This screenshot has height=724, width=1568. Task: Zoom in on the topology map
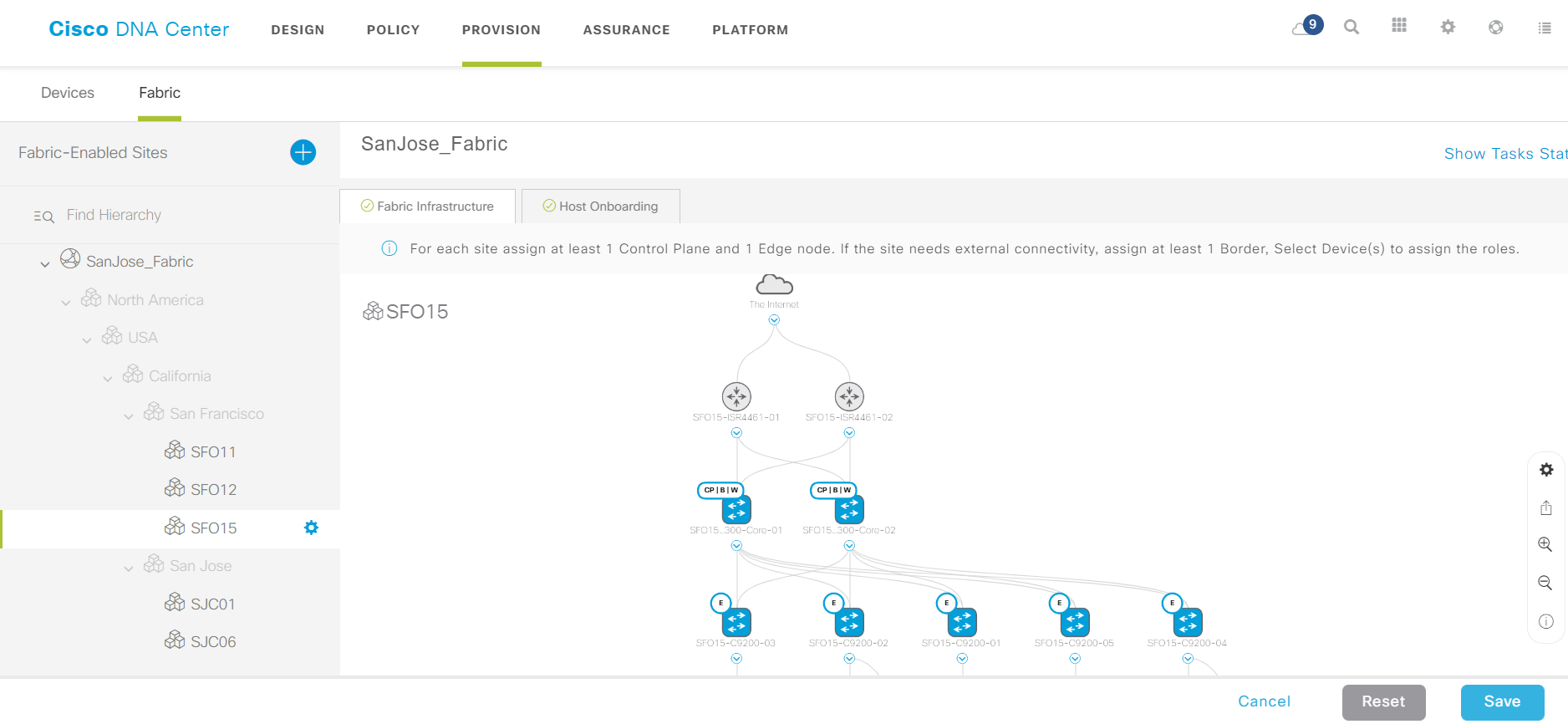[1545, 544]
